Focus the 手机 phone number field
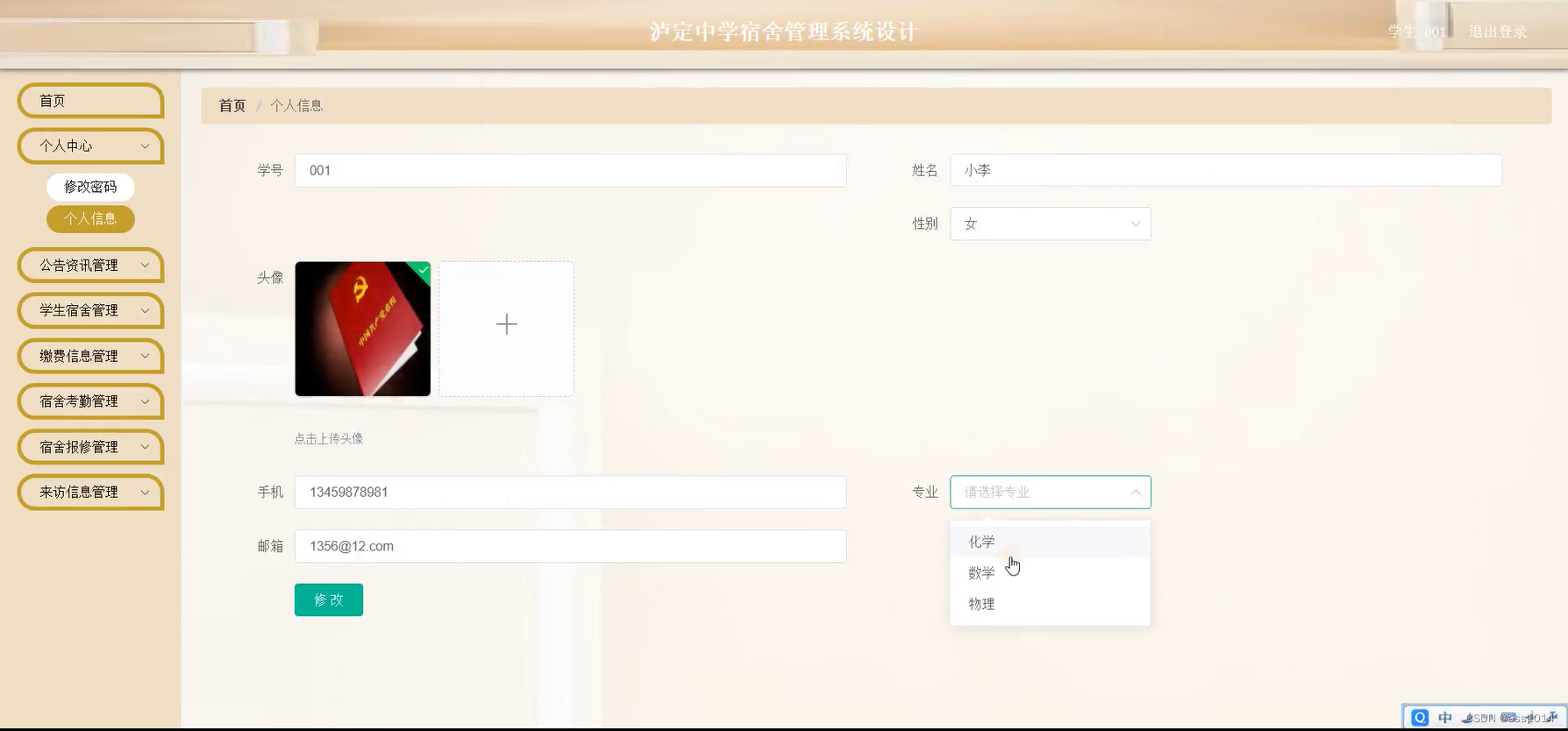 click(x=570, y=493)
